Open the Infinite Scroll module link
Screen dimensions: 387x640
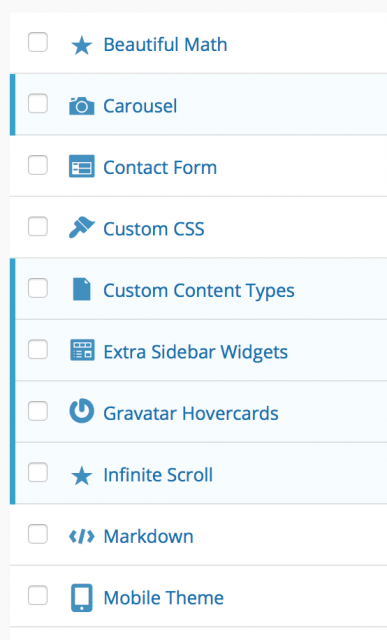[158, 475]
